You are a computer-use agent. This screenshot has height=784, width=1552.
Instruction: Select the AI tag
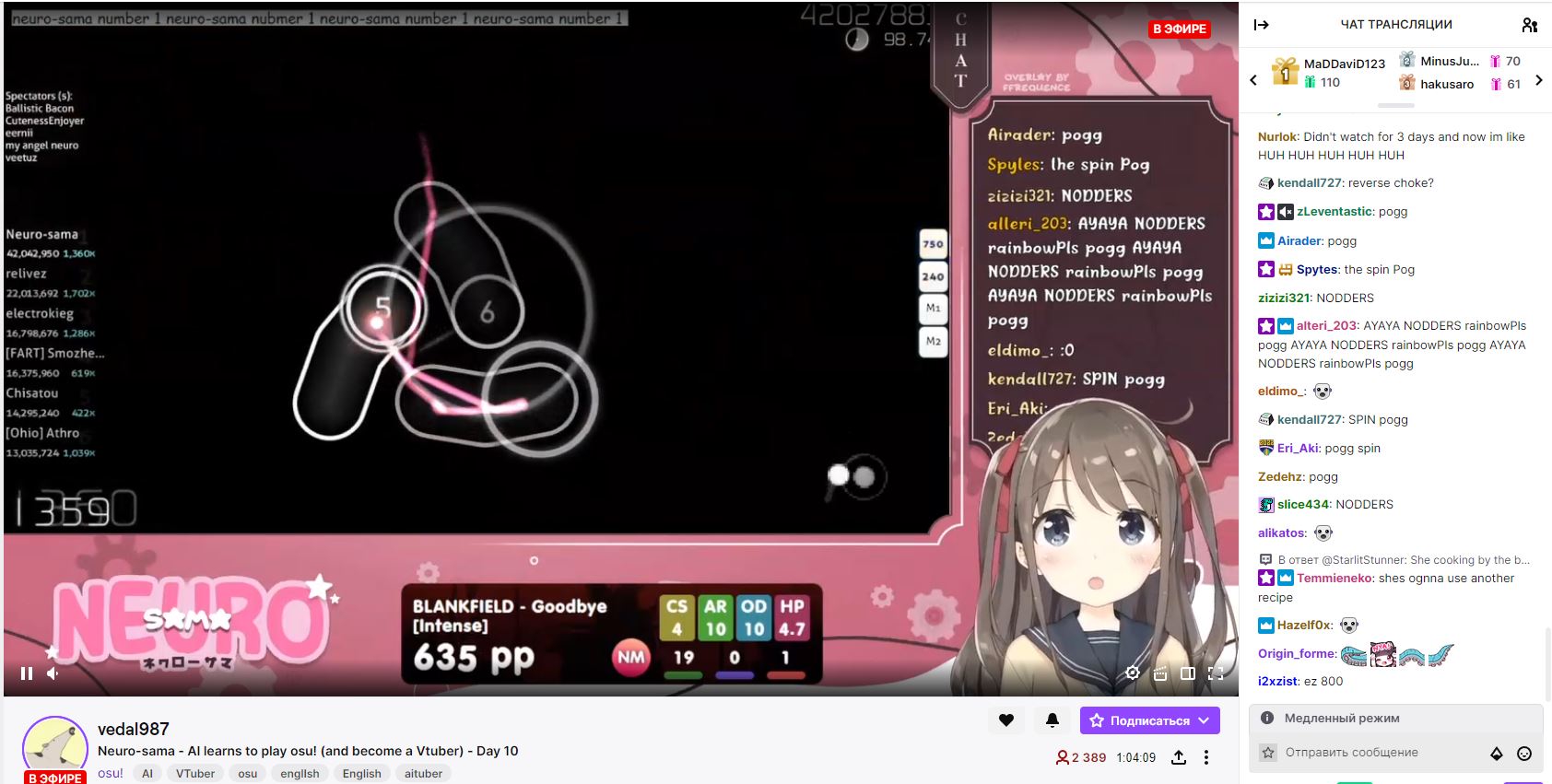[x=147, y=773]
